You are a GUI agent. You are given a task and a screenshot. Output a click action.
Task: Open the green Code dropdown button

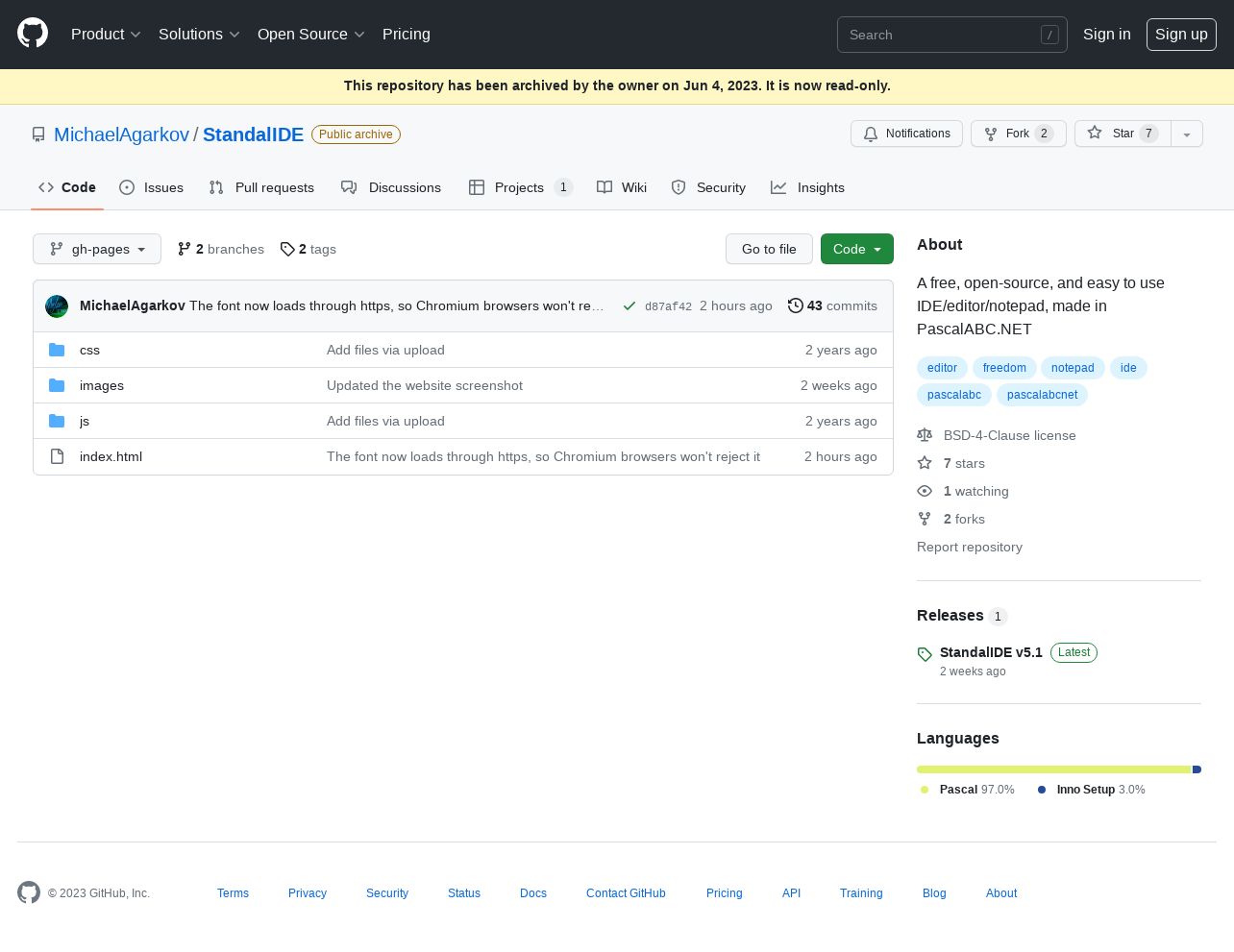(x=857, y=249)
